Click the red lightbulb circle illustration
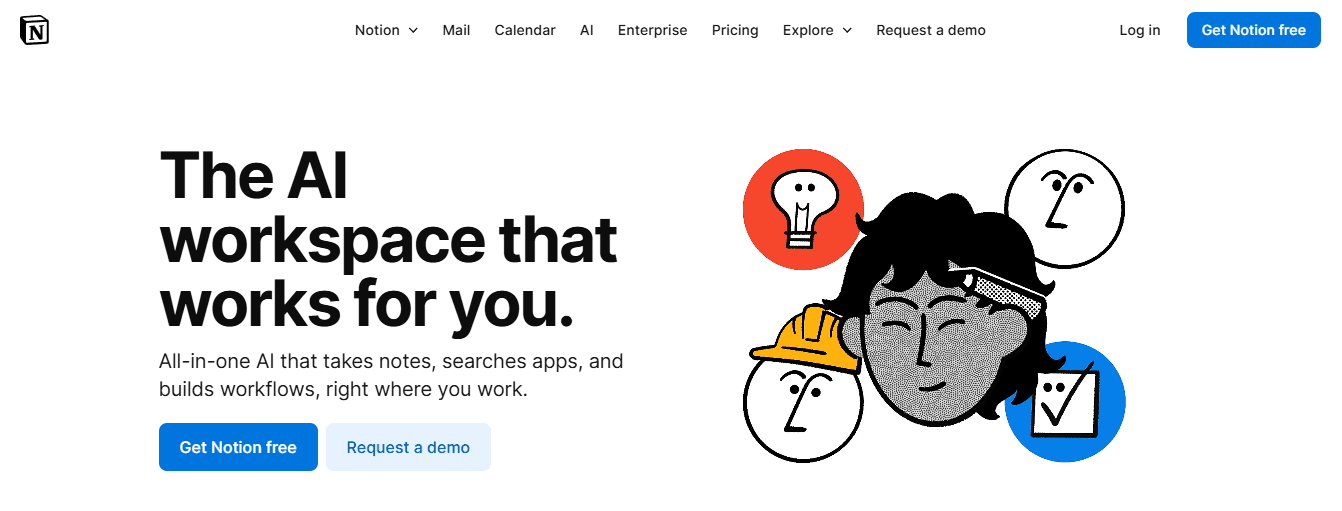 (x=803, y=210)
